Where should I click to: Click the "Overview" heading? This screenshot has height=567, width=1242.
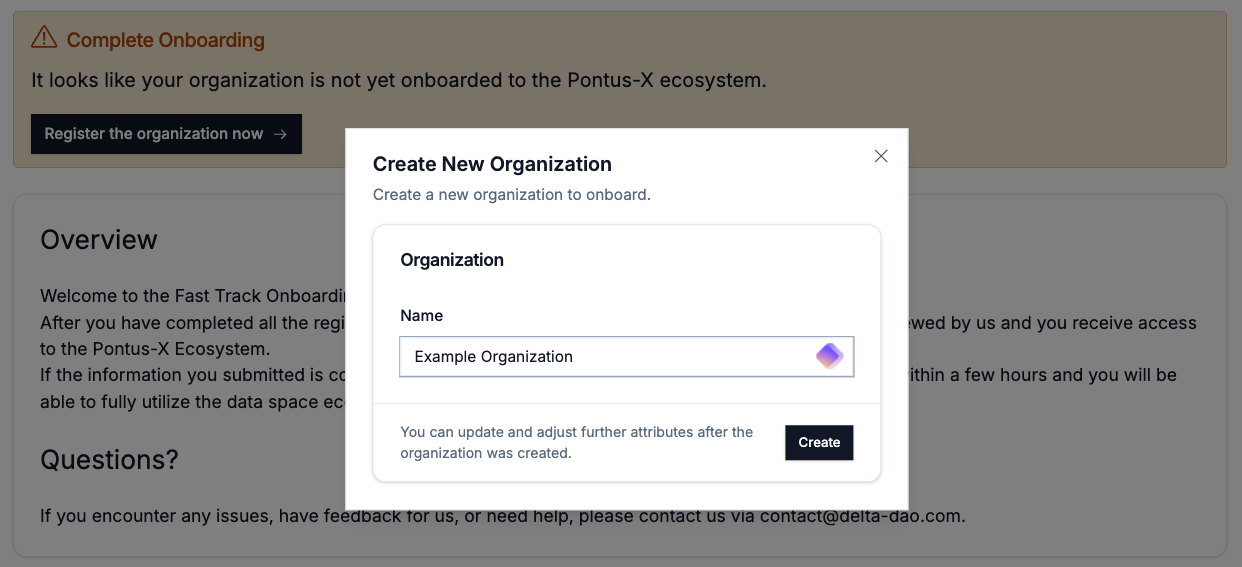99,240
